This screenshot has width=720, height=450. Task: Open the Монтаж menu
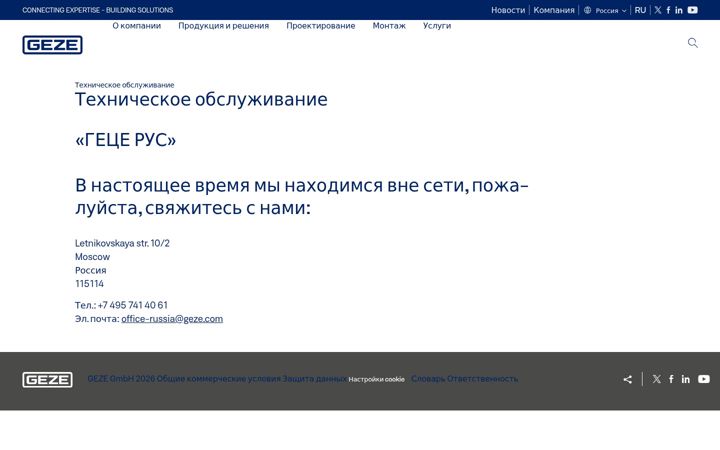[389, 26]
